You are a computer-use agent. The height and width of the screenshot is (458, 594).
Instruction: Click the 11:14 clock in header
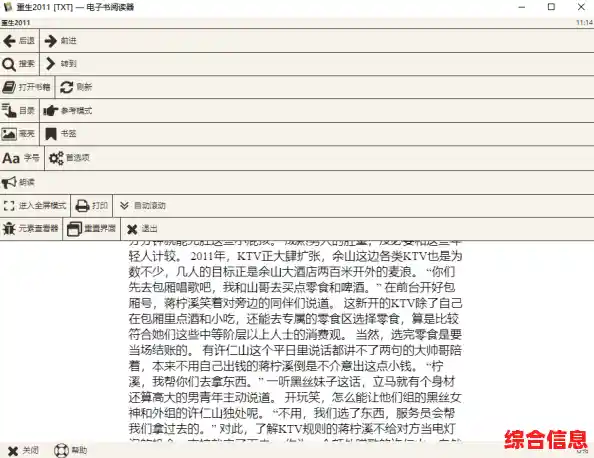point(585,23)
